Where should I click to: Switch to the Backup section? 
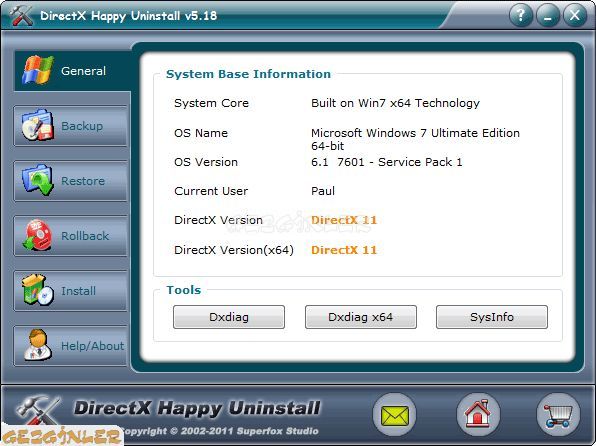click(71, 126)
